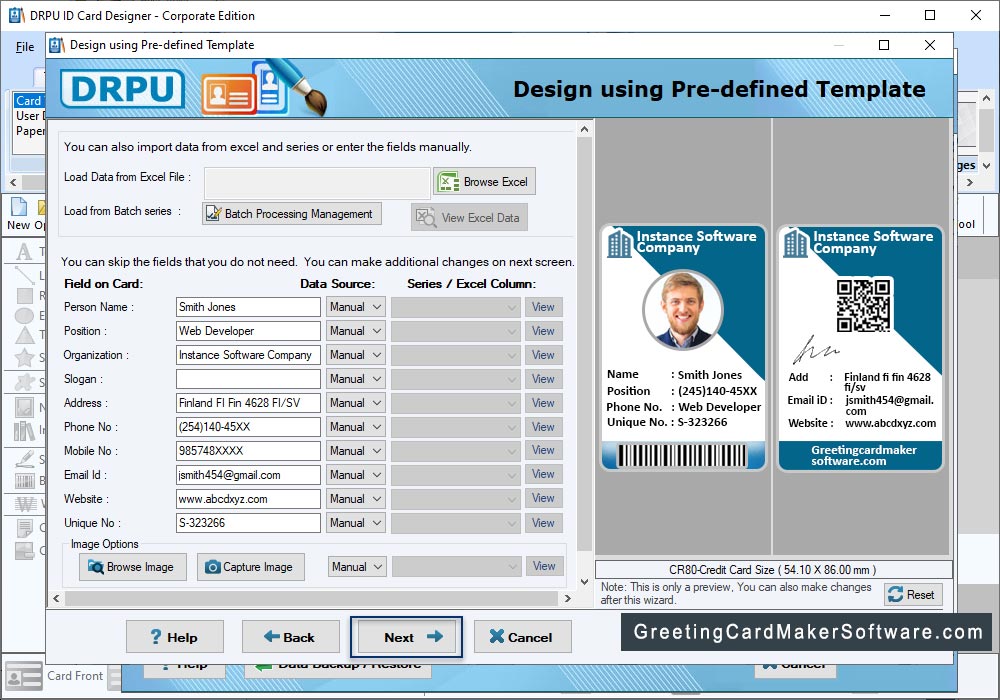The width and height of the screenshot is (1000, 700).
Task: Go Back to previous wizard step
Action: (x=290, y=637)
